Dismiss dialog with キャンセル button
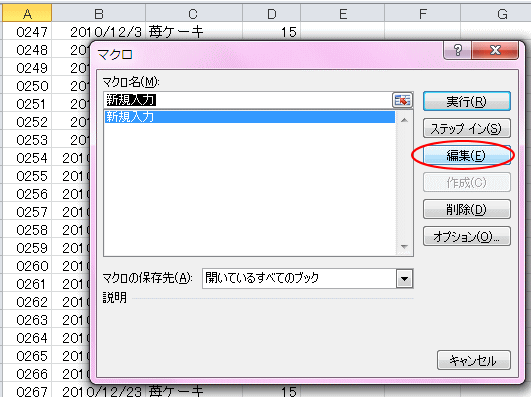Screen dimensions: 531x397 pyautogui.click(x=473, y=360)
